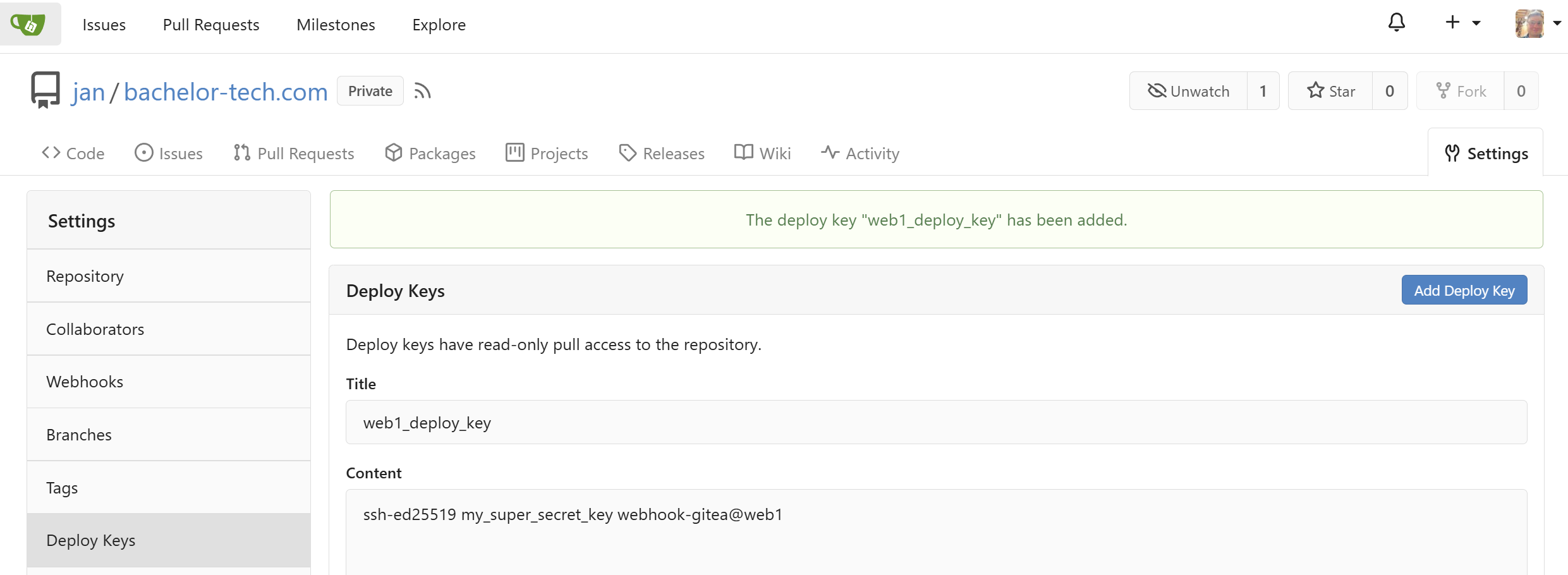The height and width of the screenshot is (575, 1568).
Task: Open Explore in top navigation
Action: point(439,25)
